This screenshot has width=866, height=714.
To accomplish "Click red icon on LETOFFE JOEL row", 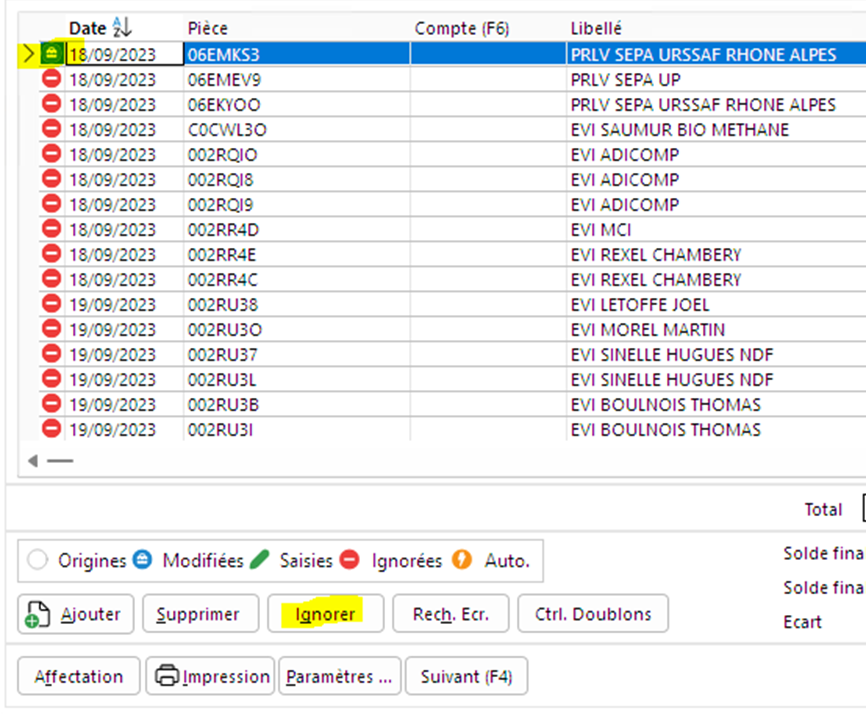I will (x=51, y=304).
